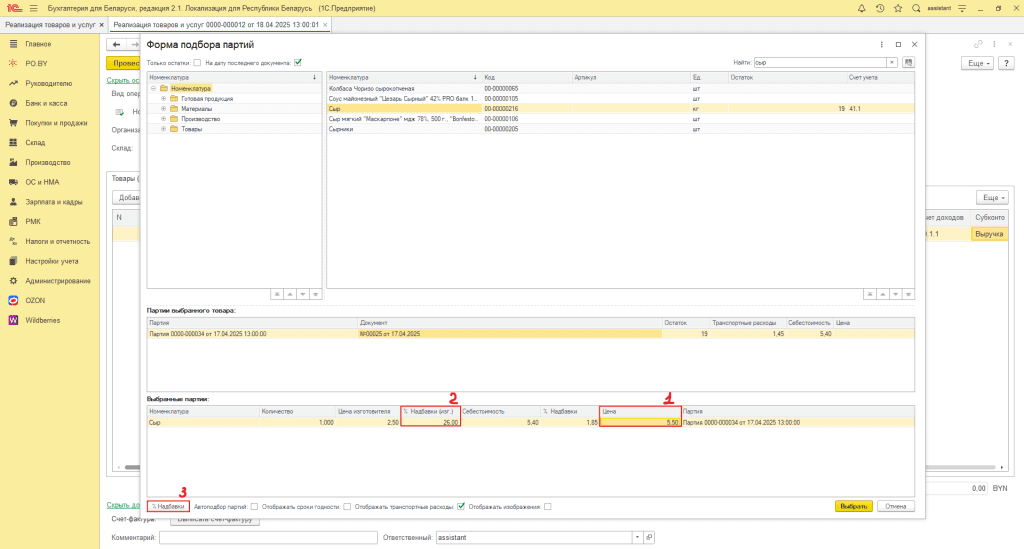Image resolution: width=1024 pixels, height=549 pixels.
Task: Click the Руководителю chart icon
Action: click(x=13, y=84)
